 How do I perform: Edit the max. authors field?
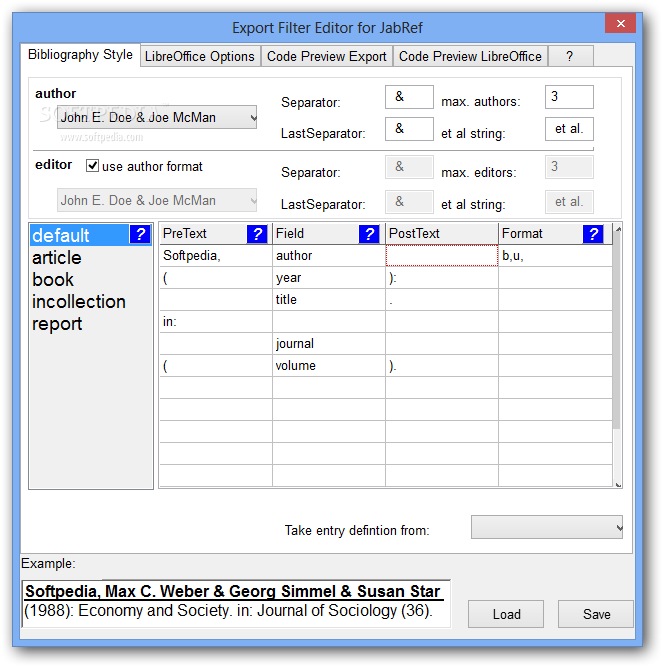[569, 97]
